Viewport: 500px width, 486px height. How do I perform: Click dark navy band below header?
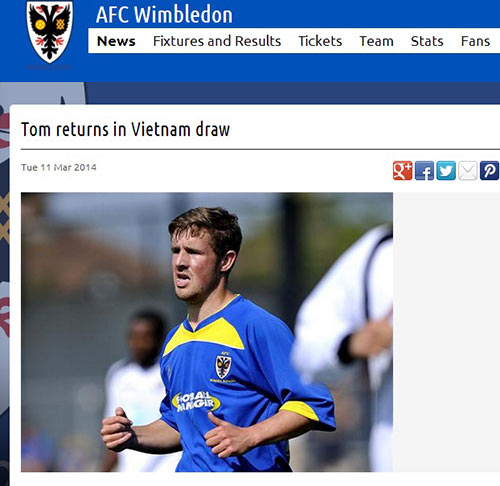tap(293, 93)
